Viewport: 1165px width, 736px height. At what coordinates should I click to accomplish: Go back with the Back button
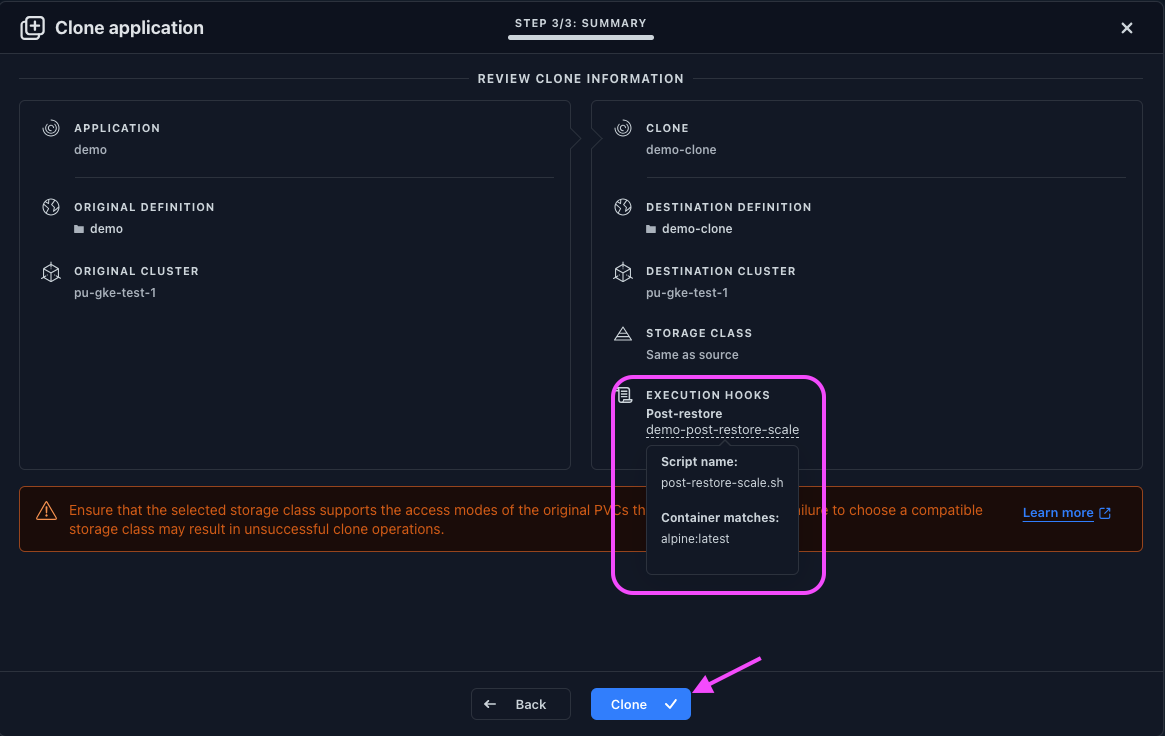point(520,704)
